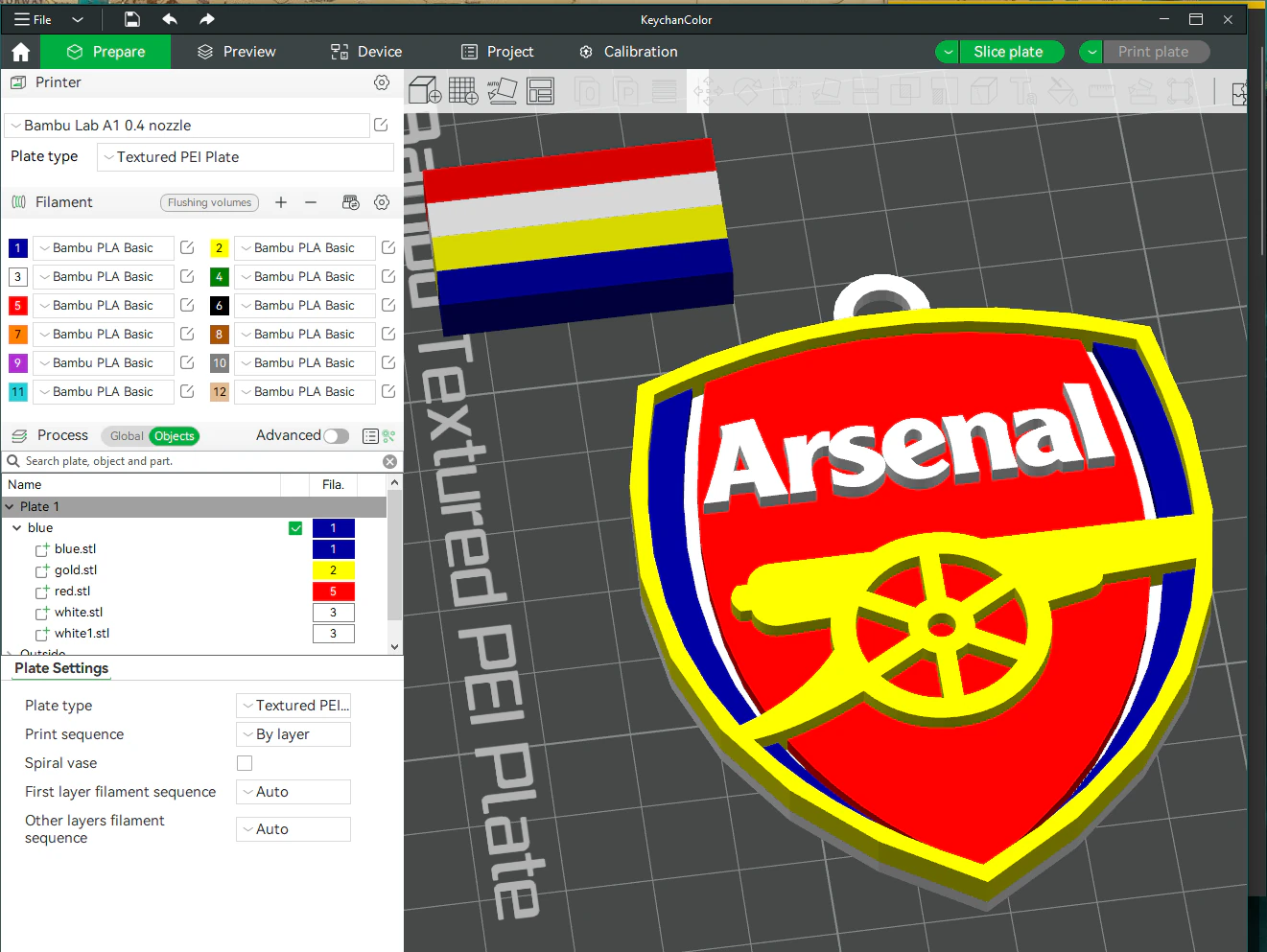Edit filament 1 preset icon

(187, 247)
